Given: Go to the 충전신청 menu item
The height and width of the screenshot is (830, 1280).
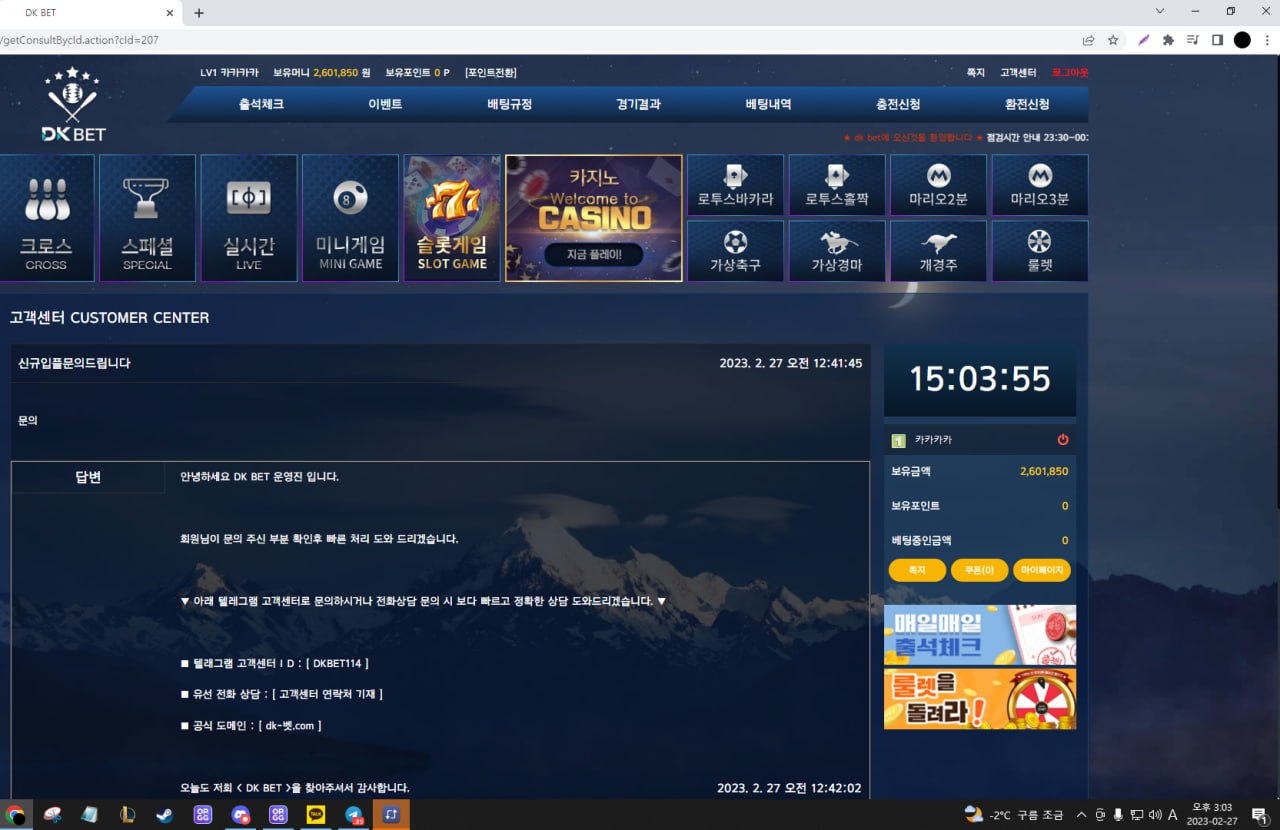Looking at the screenshot, I should 898,104.
